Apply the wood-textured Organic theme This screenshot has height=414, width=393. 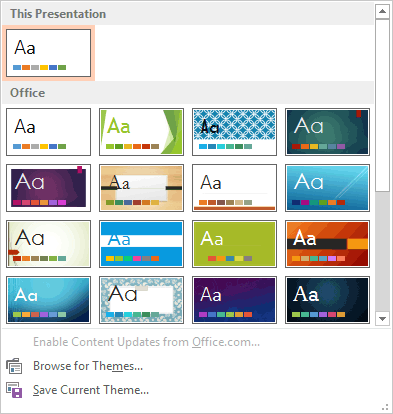coord(141,188)
